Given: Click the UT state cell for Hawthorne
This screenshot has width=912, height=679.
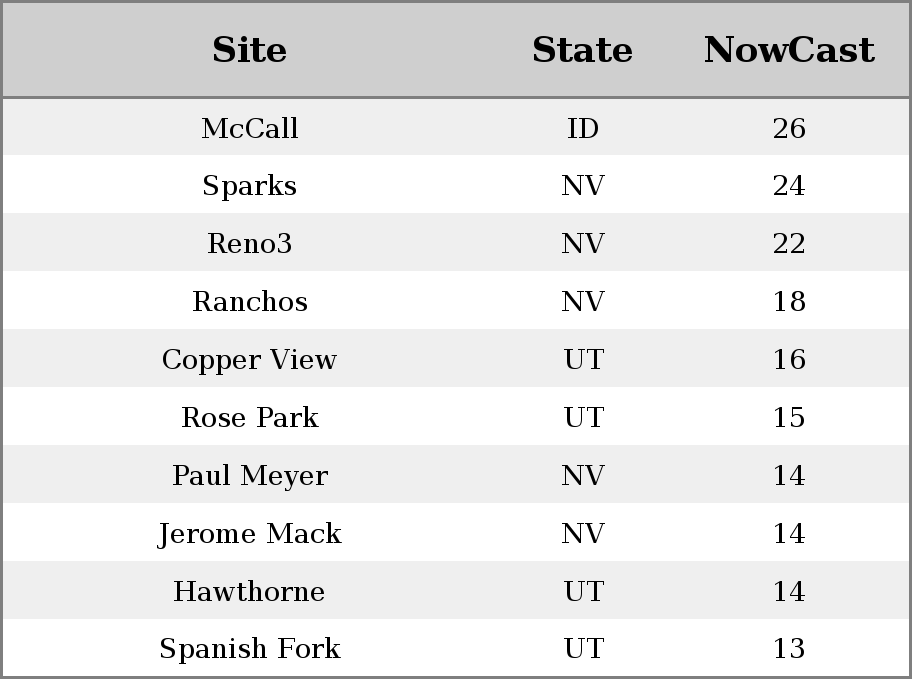Looking at the screenshot, I should (x=583, y=591).
